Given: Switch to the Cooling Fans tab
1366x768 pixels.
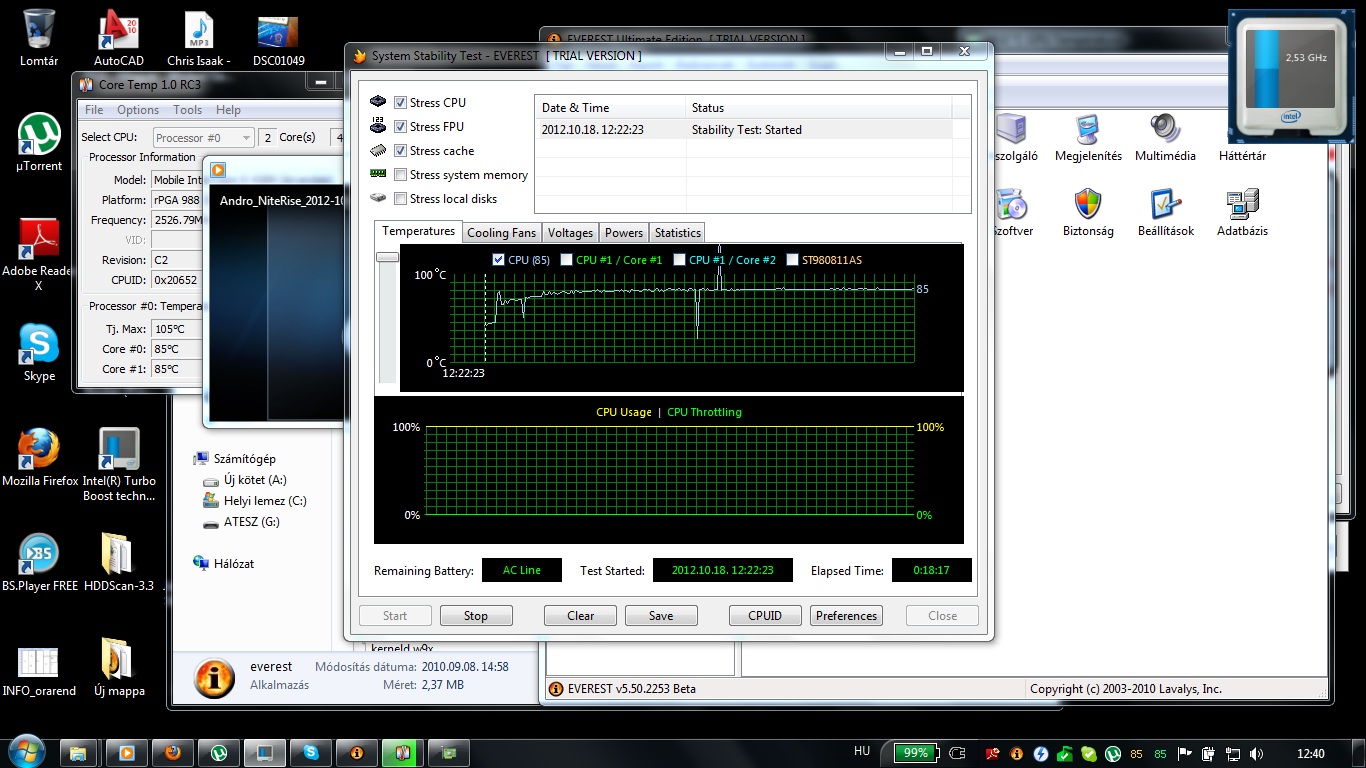Looking at the screenshot, I should (x=502, y=233).
